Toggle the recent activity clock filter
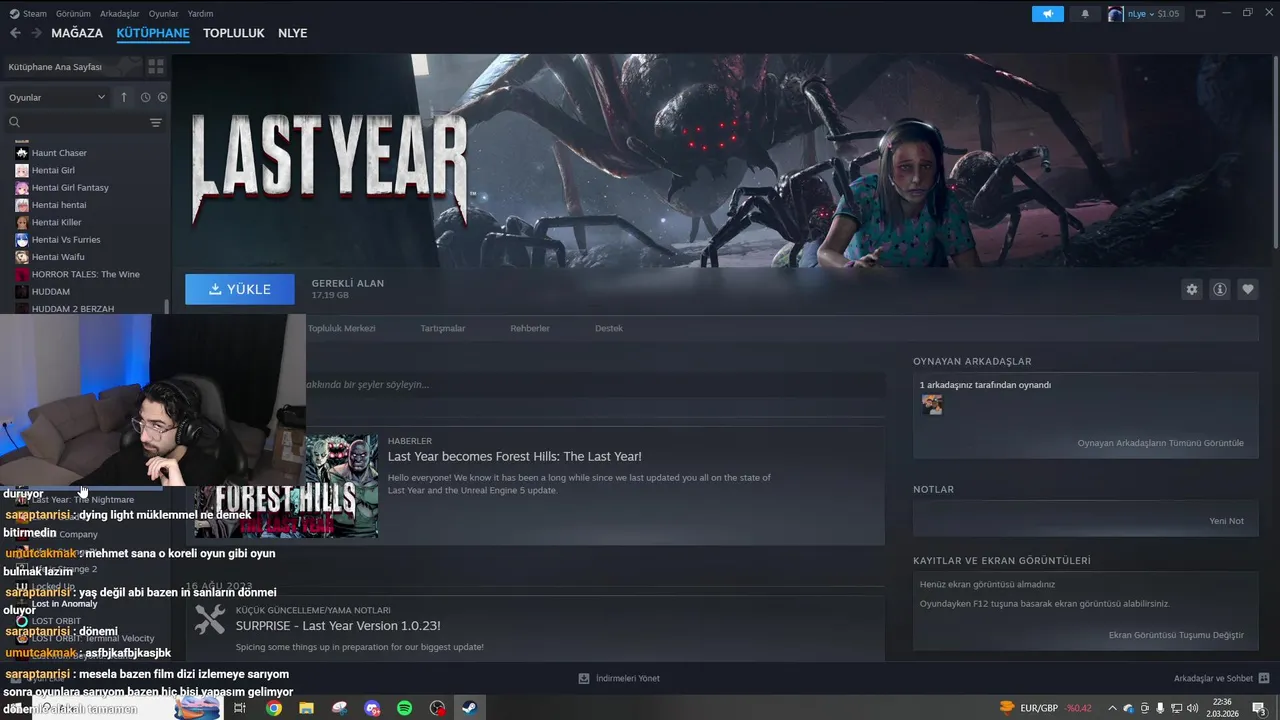The image size is (1280, 720). point(145,97)
